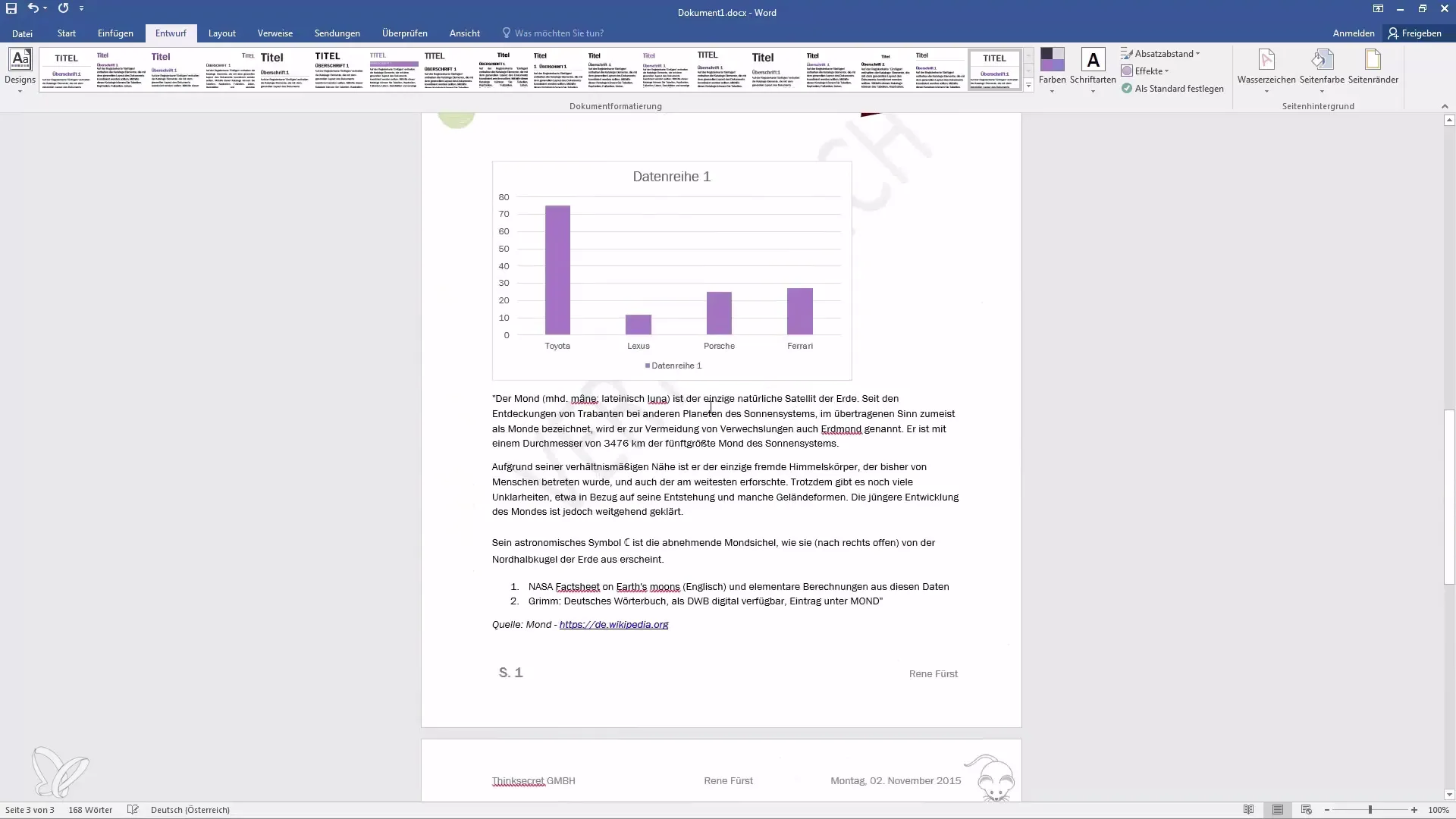
Task: Expand the Effekte dropdown
Action: [1151, 71]
